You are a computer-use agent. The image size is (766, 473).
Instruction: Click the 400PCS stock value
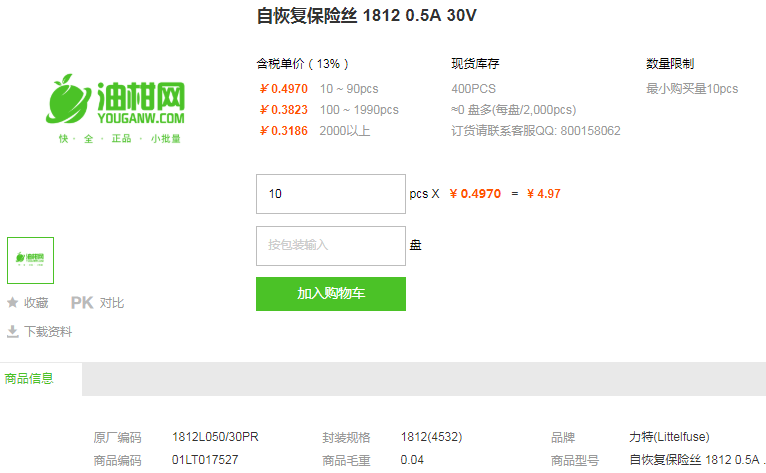[473, 89]
